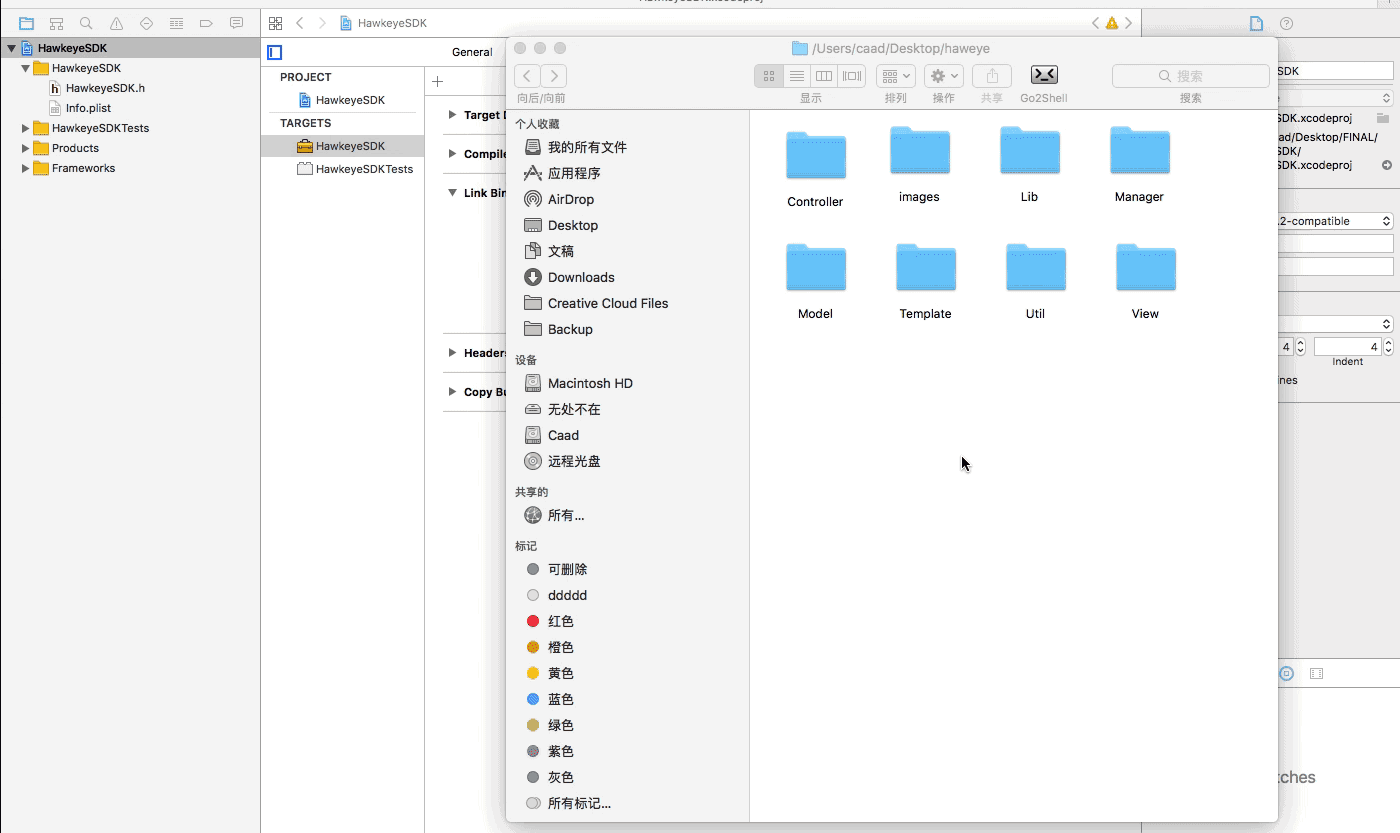Expand Products group in navigator
This screenshot has height=833, width=1400.
(x=25, y=148)
